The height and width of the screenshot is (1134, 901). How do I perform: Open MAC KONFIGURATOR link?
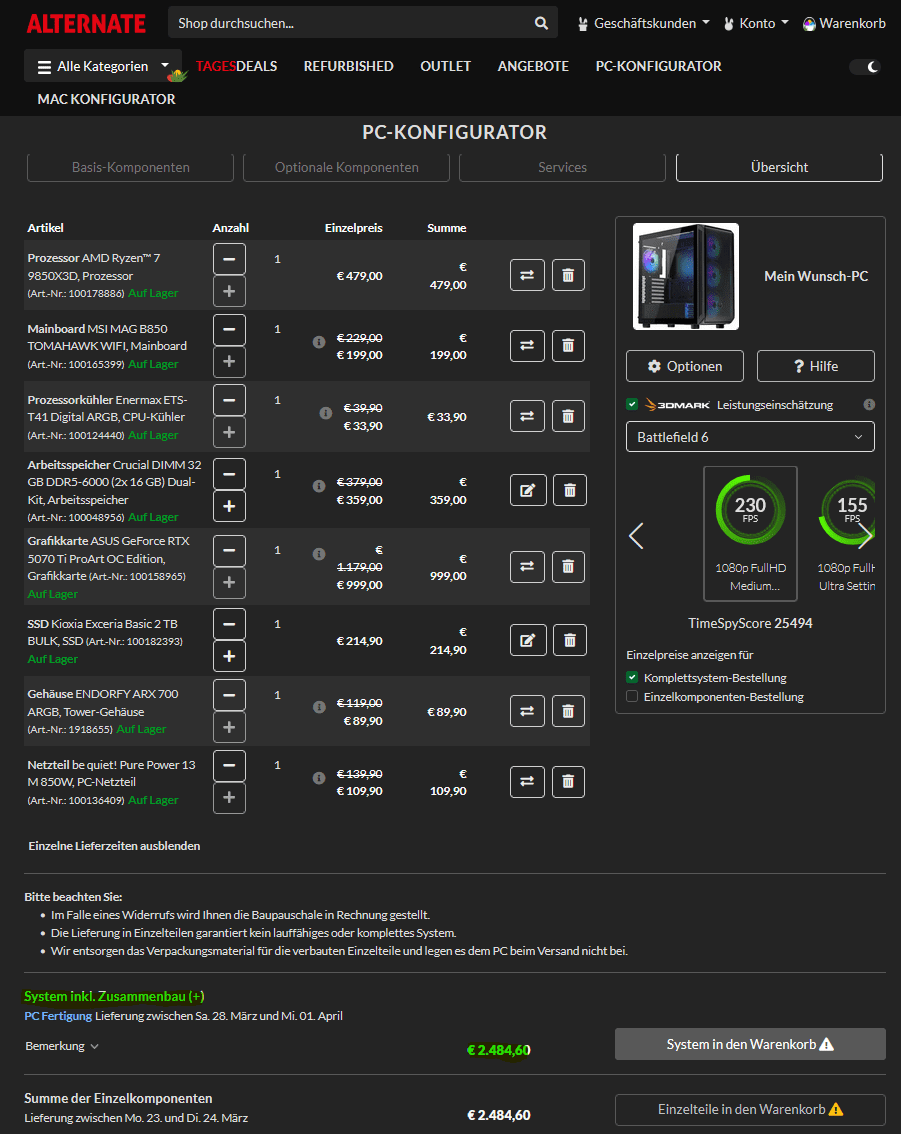point(106,99)
